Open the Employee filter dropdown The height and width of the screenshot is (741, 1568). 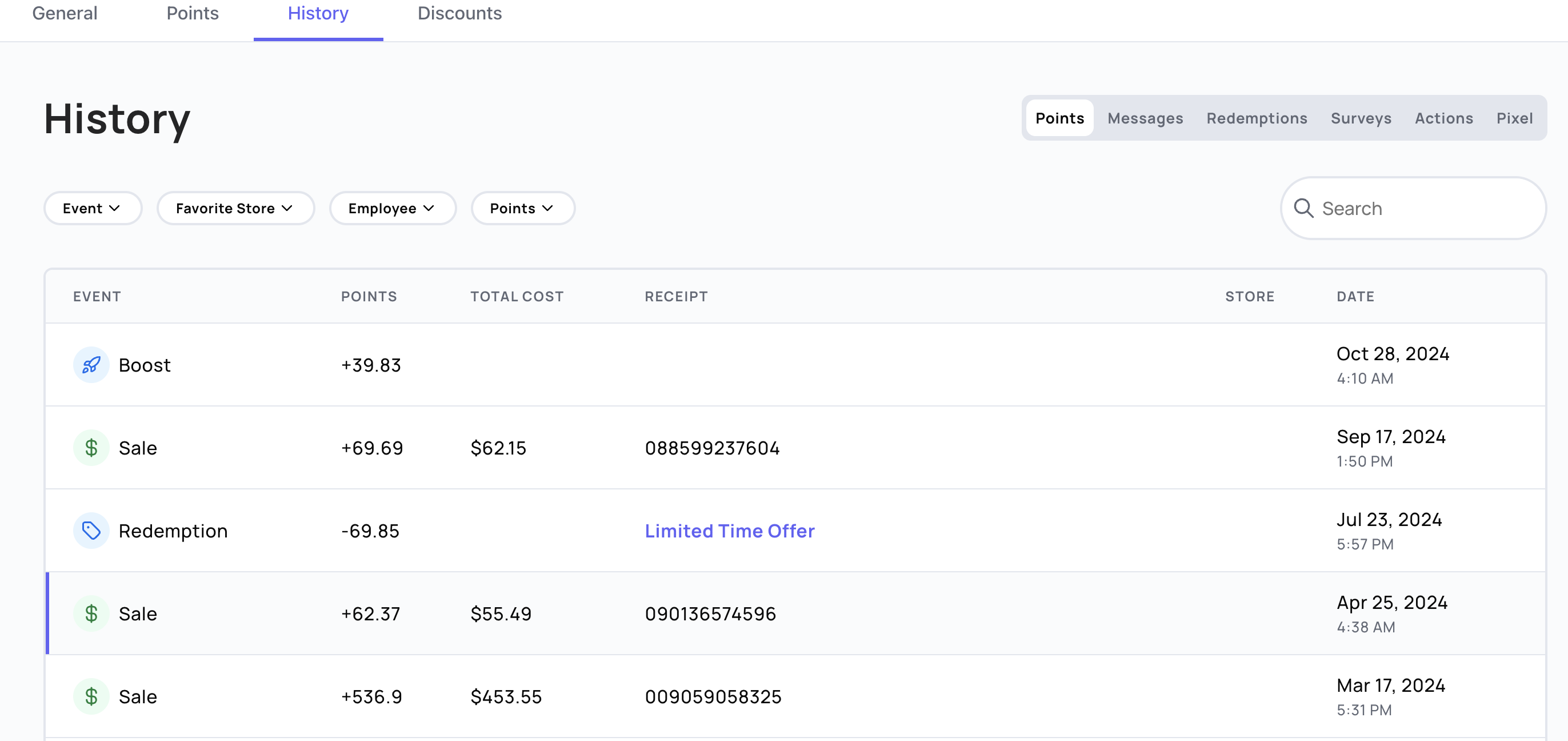pos(393,208)
